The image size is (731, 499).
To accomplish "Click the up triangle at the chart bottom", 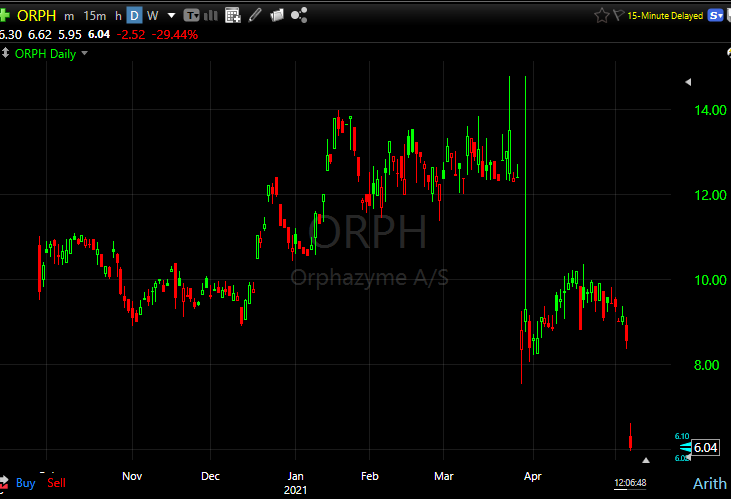I will coord(646,460).
